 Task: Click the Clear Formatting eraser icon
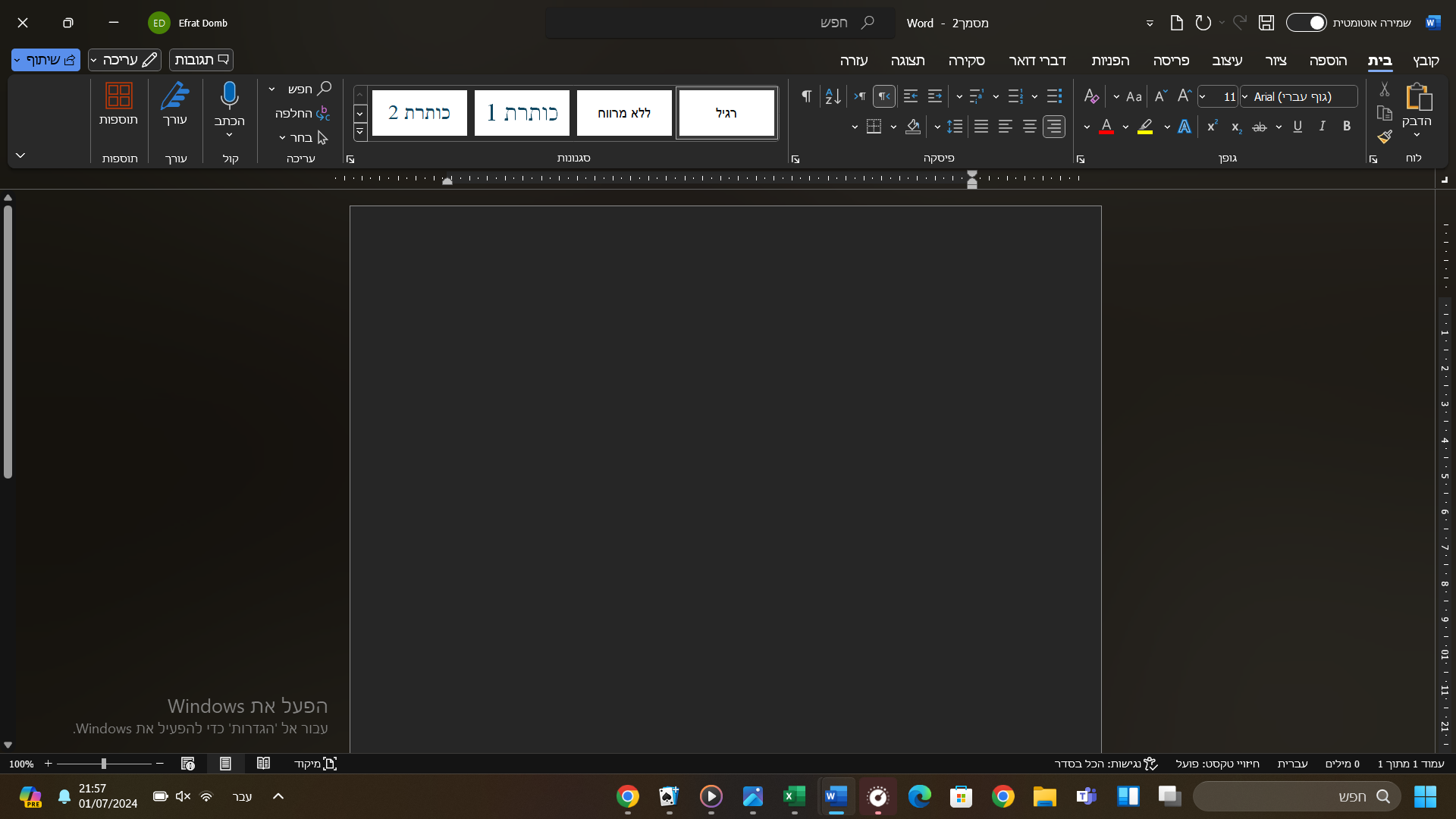[x=1091, y=96]
